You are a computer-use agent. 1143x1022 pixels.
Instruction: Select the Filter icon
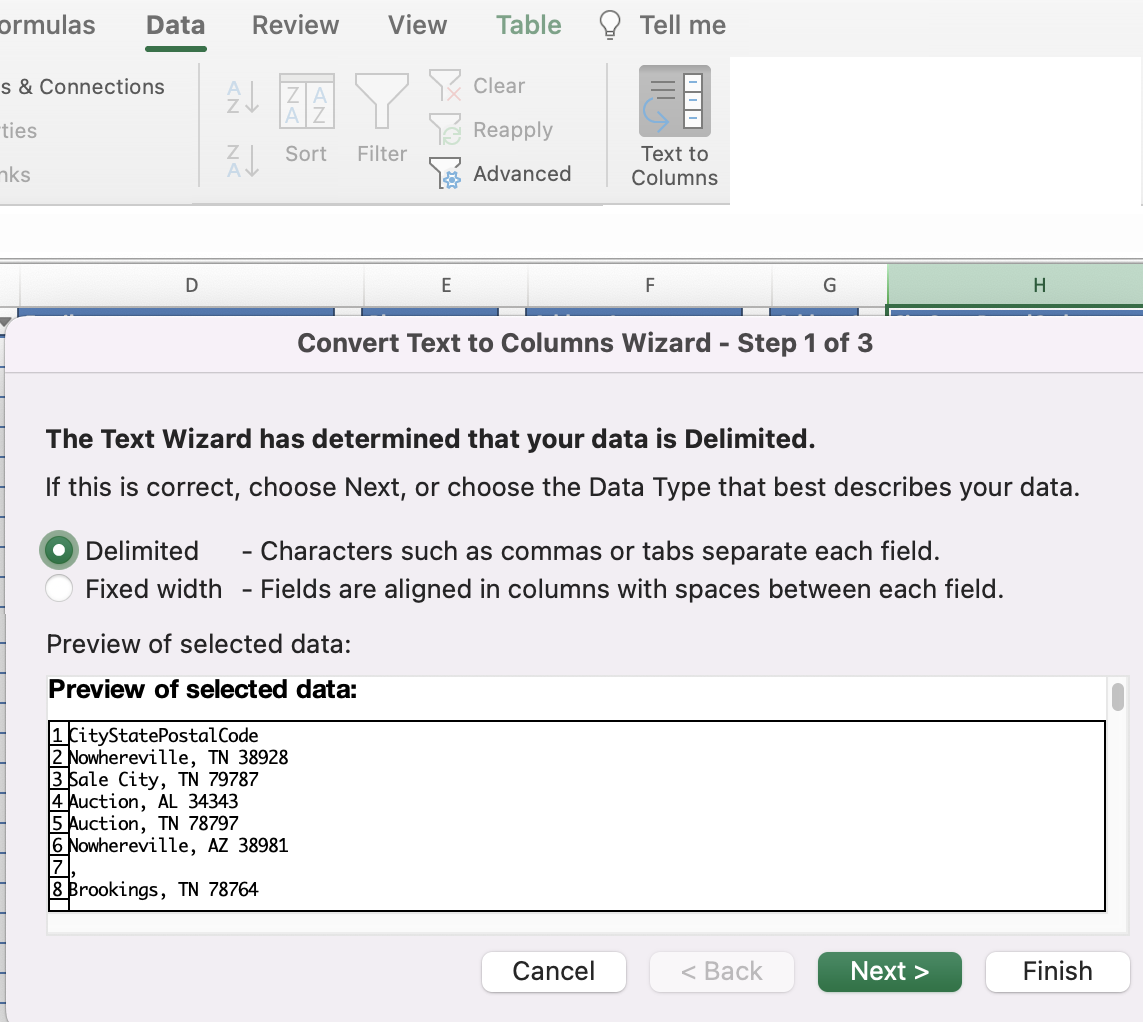pyautogui.click(x=381, y=101)
